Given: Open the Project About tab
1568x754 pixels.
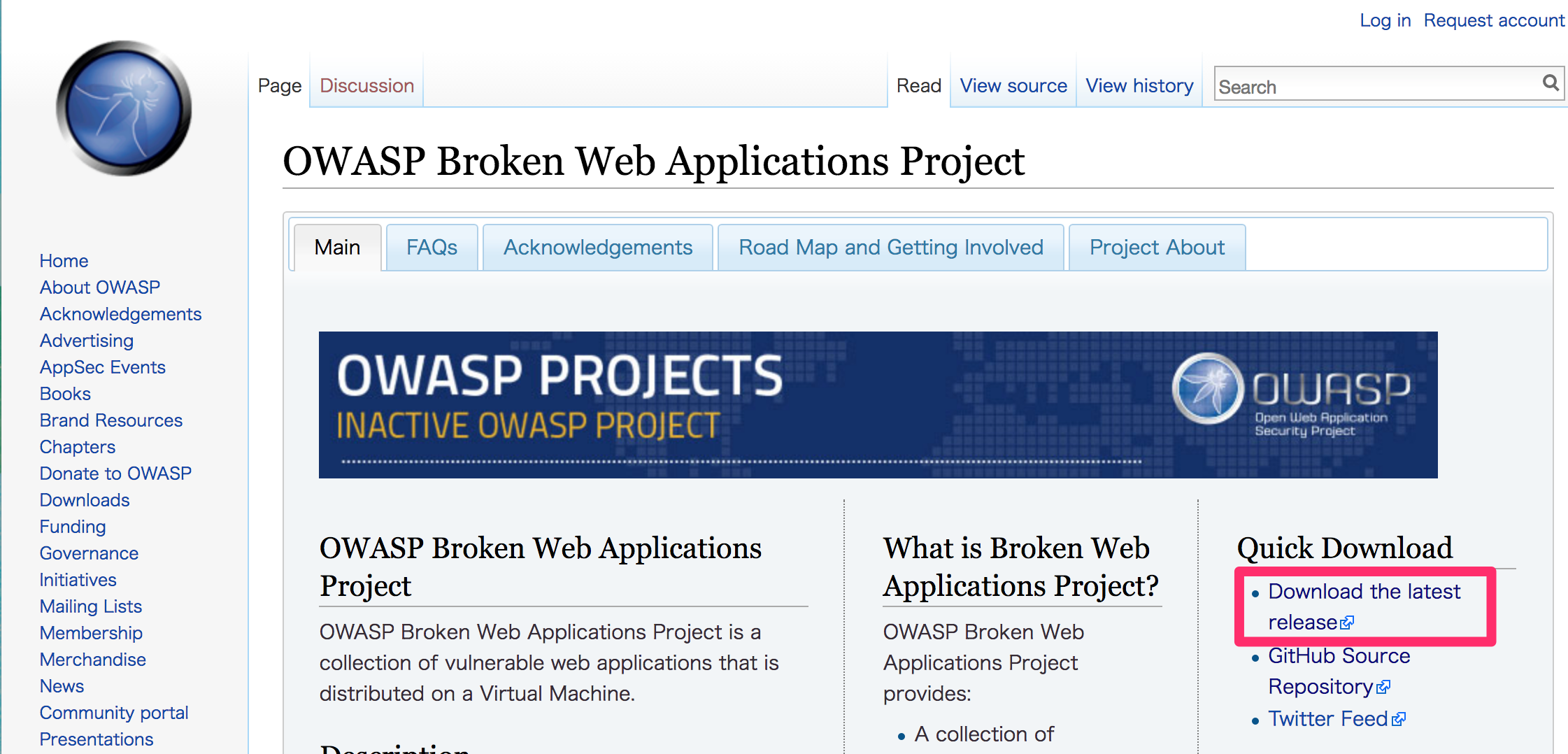Looking at the screenshot, I should click(1157, 247).
